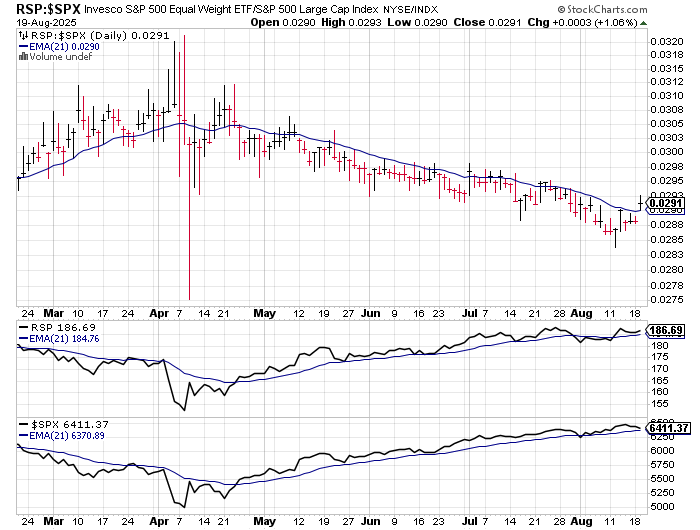Click the Jun label under the ratio chart
The height and width of the screenshot is (530, 700).
371,313
